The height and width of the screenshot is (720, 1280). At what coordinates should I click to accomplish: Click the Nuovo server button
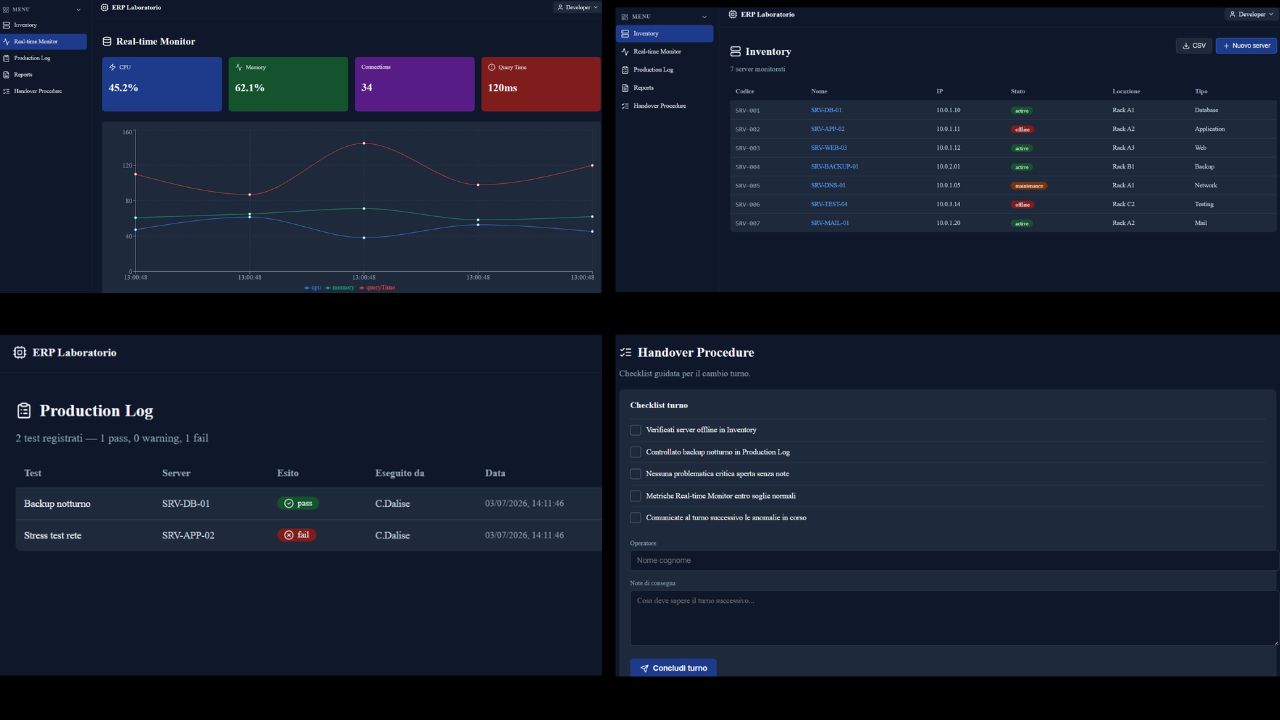pyautogui.click(x=1246, y=45)
